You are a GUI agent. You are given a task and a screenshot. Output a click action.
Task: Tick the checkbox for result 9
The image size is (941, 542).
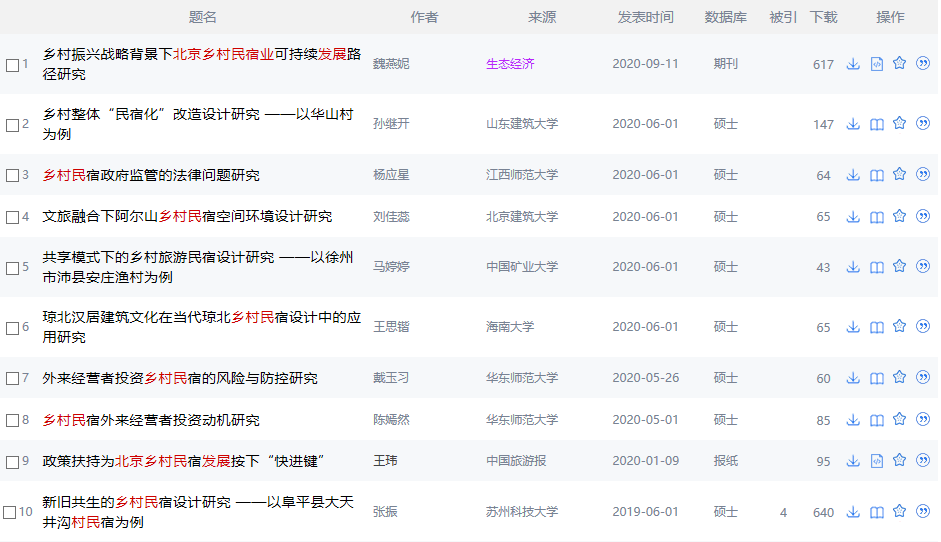(x=12, y=462)
